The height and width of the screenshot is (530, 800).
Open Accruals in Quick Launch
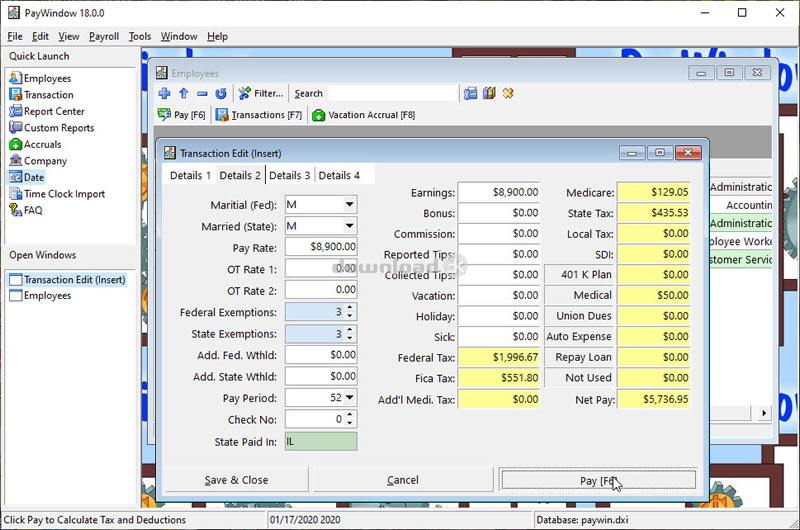[35, 144]
